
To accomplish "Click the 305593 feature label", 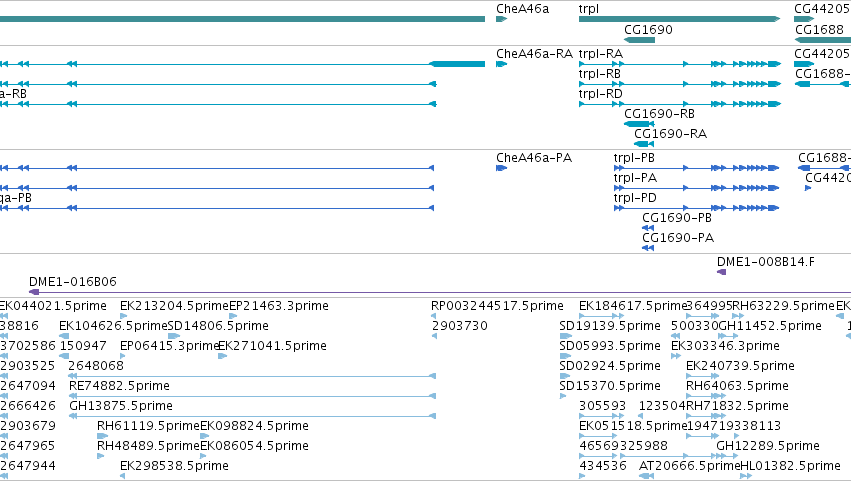I will (x=602, y=406).
